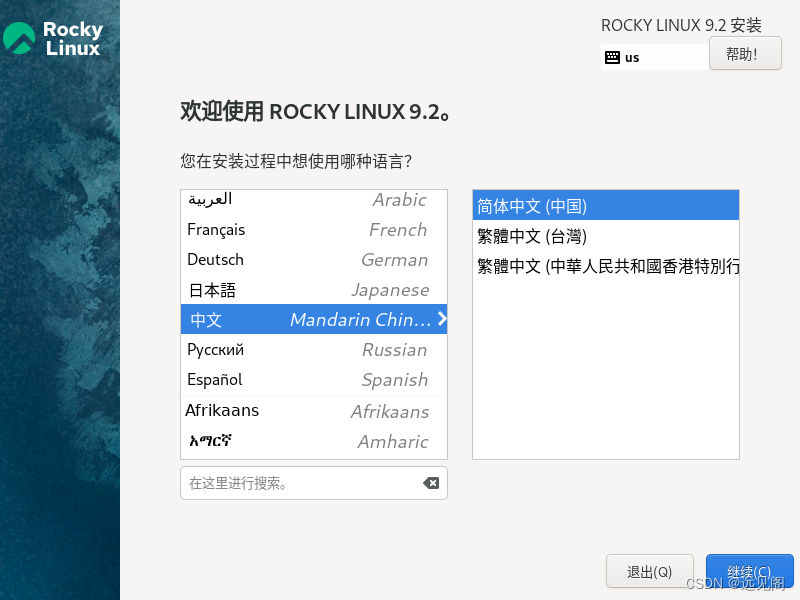Click the Rocky Linux logo
The width and height of the screenshot is (800, 600).
(53, 38)
